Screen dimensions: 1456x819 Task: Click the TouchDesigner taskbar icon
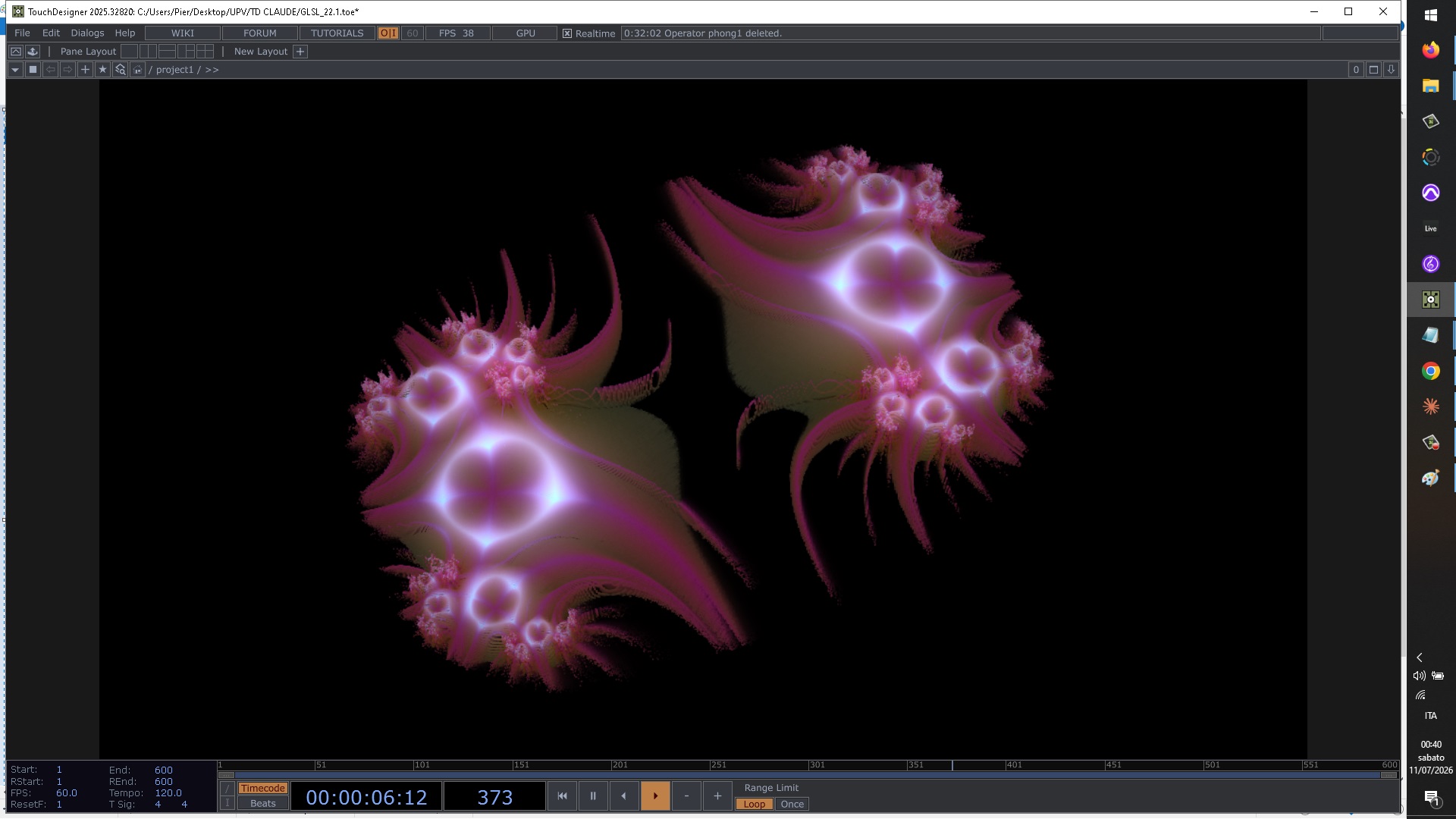tap(1430, 300)
